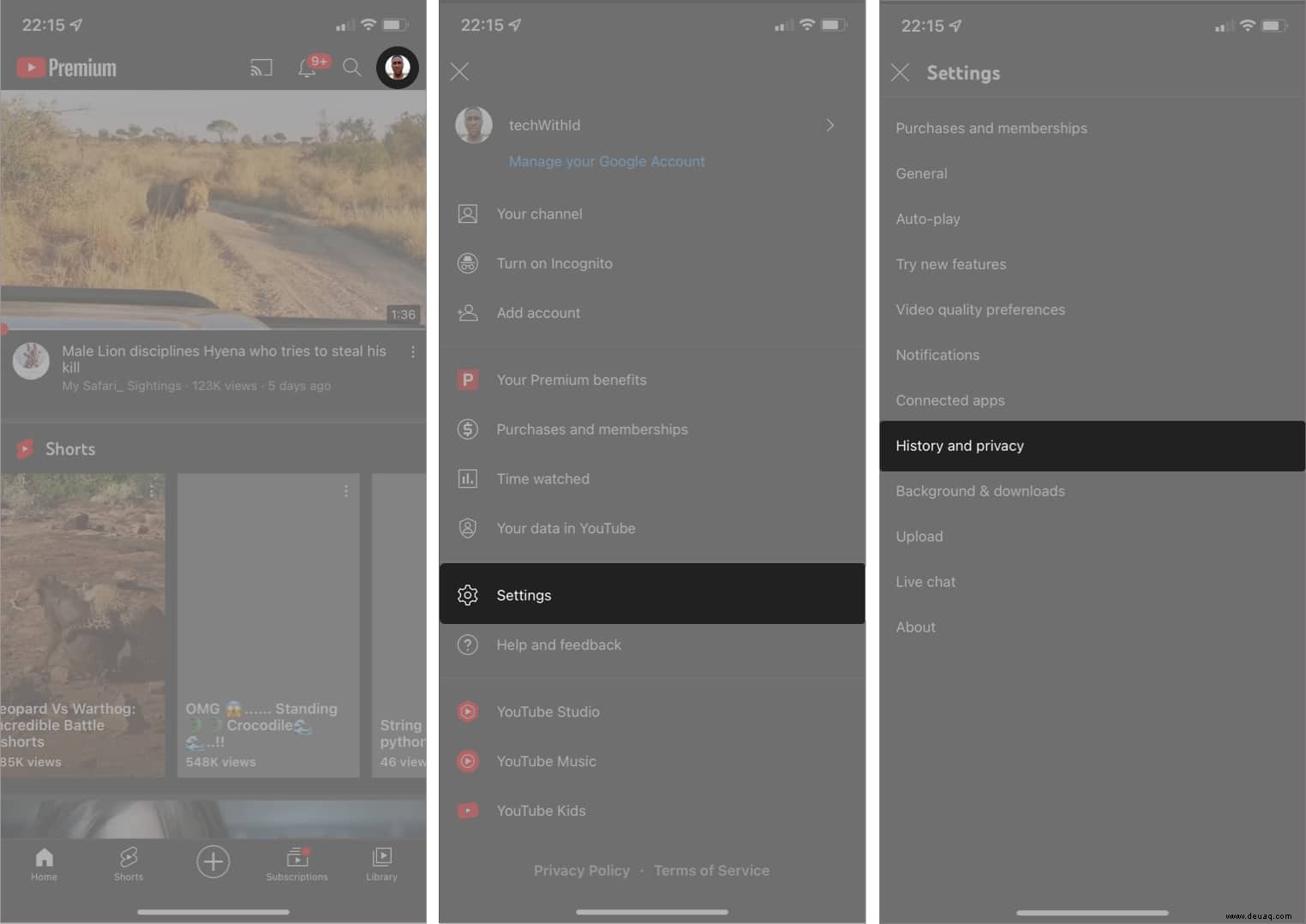Viewport: 1306px width, 924px height.
Task: Open the Standing Crocodile short
Action: tap(268, 626)
